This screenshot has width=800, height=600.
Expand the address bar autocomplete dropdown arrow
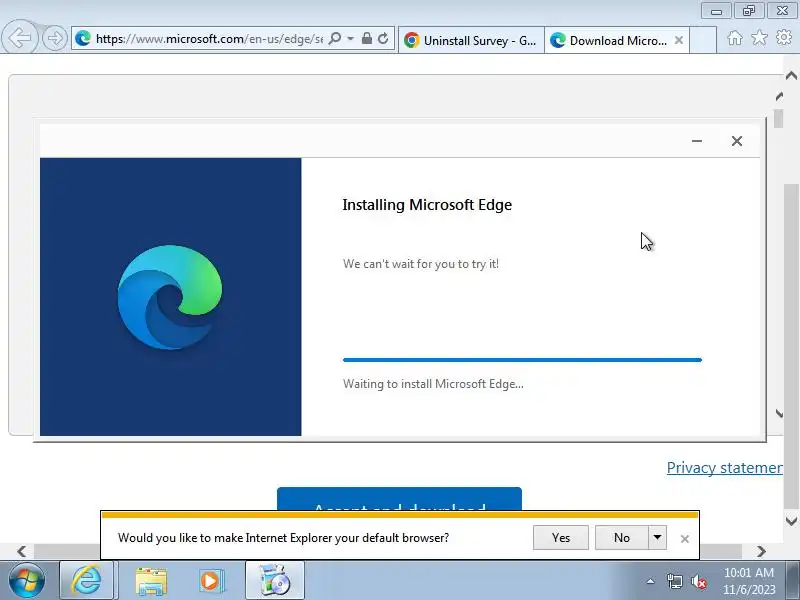pos(351,38)
